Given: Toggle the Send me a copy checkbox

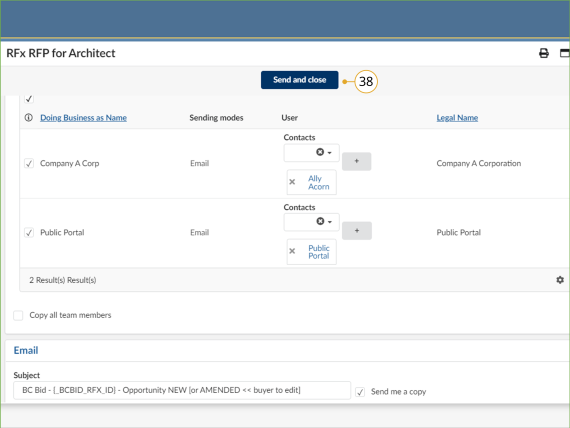Looking at the screenshot, I should tap(360, 392).
